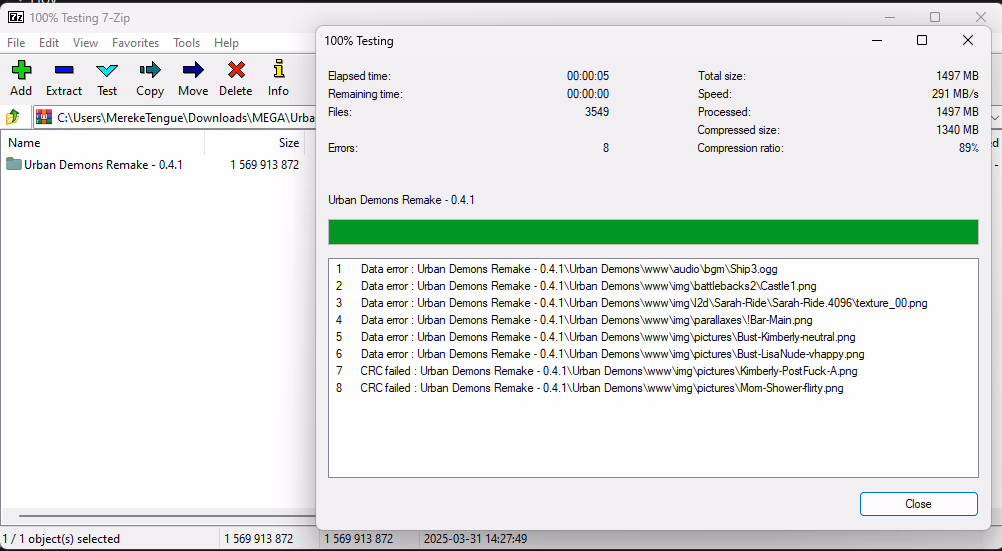This screenshot has width=1002, height=551.
Task: Open the Help menu
Action: (226, 43)
